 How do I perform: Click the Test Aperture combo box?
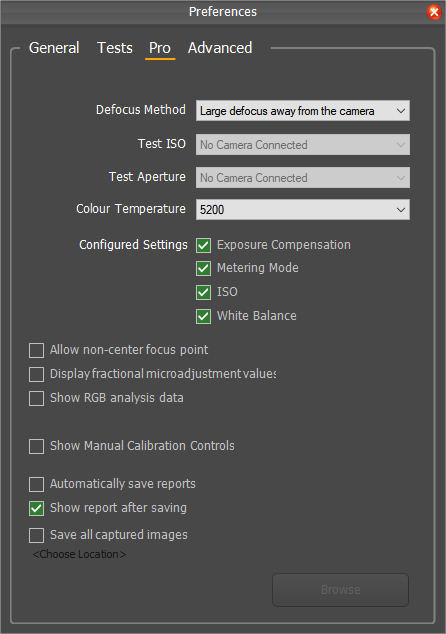[x=303, y=178]
